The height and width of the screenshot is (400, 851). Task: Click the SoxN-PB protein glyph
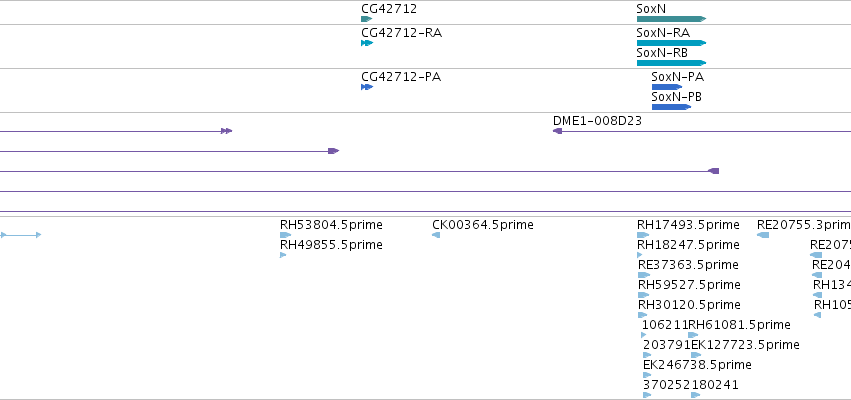[x=671, y=107]
